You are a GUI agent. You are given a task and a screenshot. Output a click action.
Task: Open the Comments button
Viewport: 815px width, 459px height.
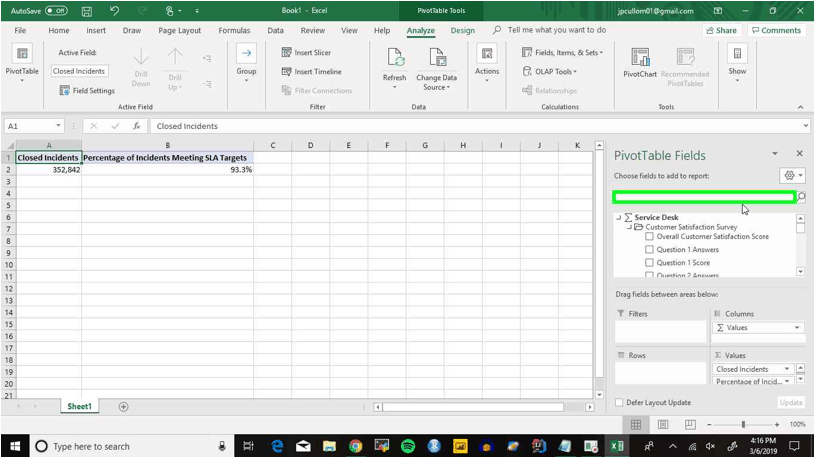click(x=777, y=30)
